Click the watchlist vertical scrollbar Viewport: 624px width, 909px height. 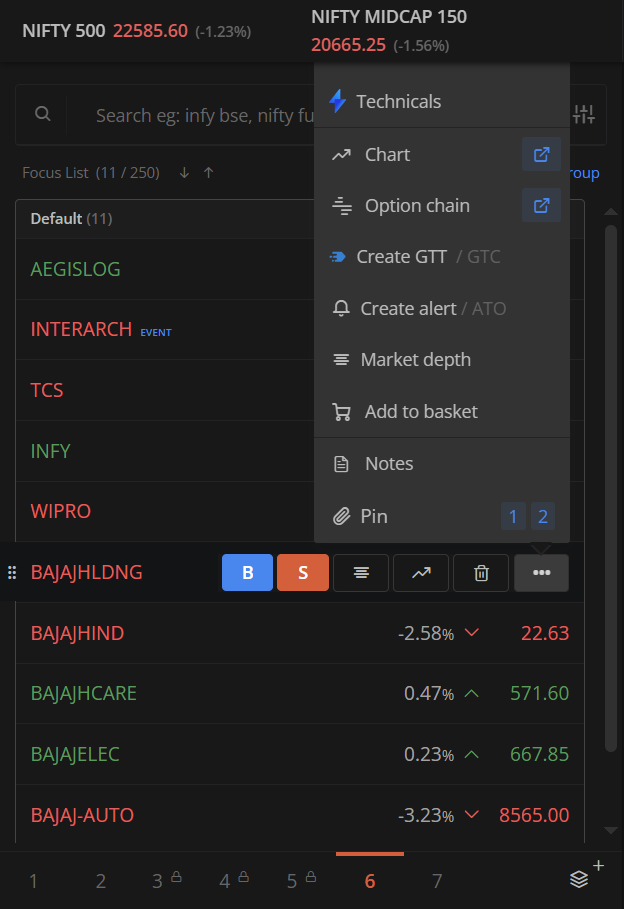(x=611, y=488)
